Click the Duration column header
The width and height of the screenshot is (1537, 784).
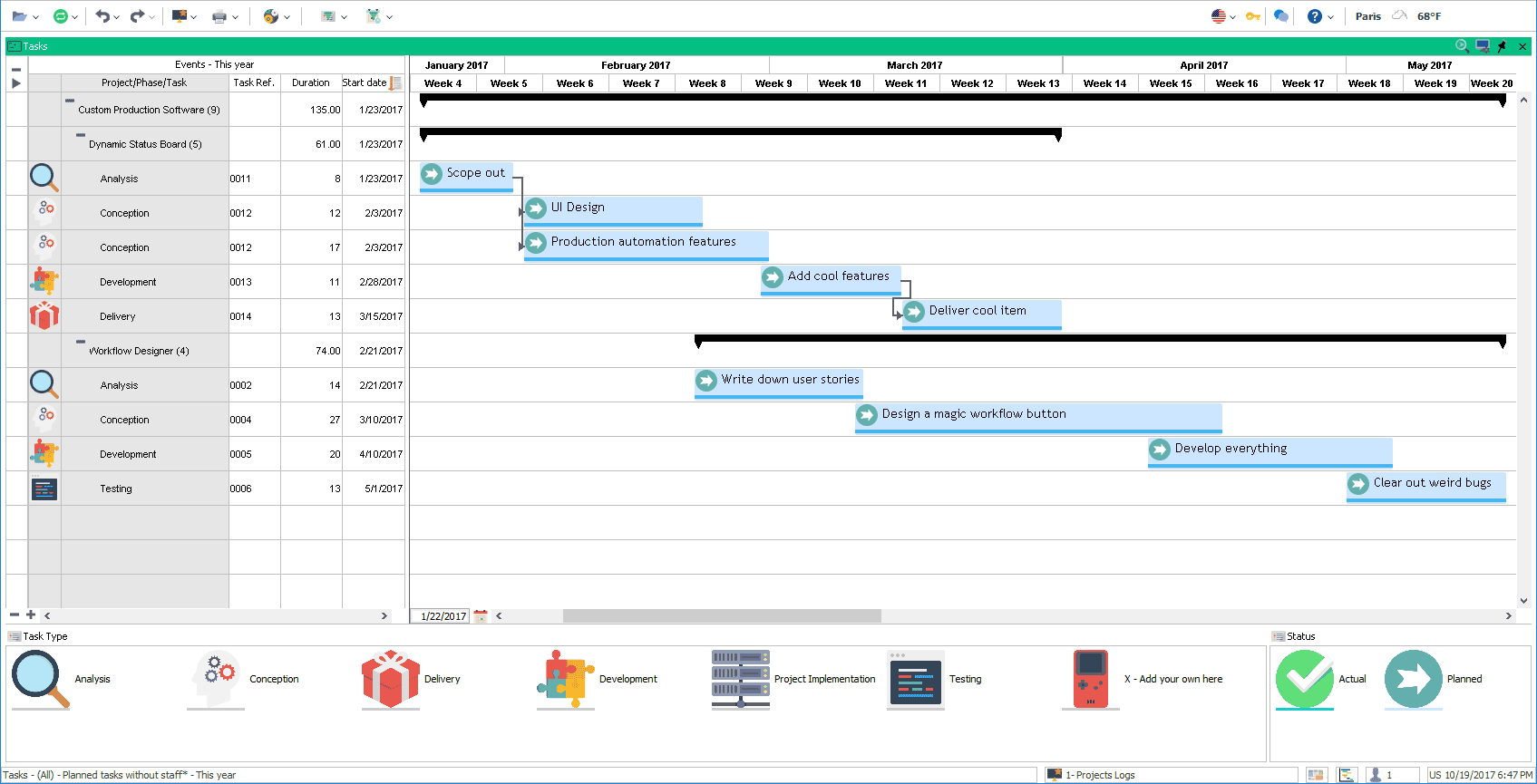point(311,82)
